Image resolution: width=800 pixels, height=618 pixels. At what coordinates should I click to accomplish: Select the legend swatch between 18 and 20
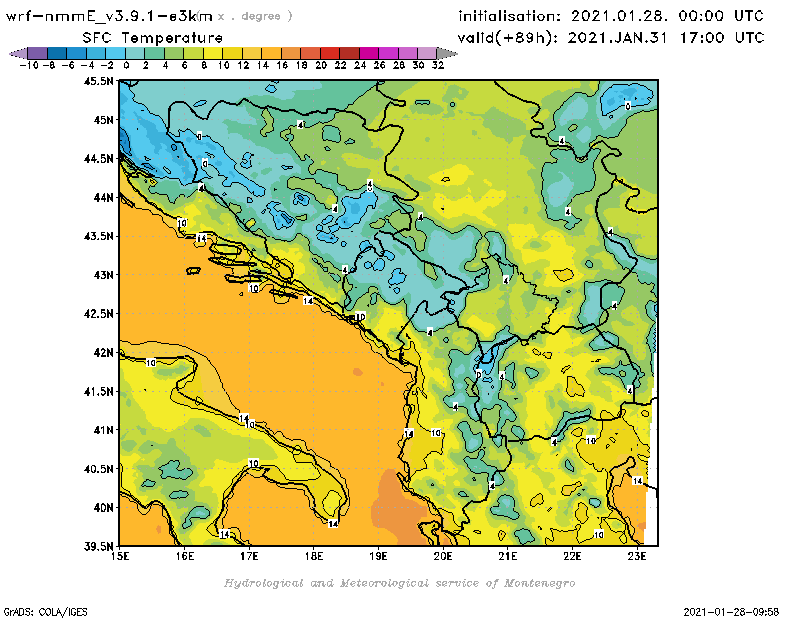(x=310, y=53)
